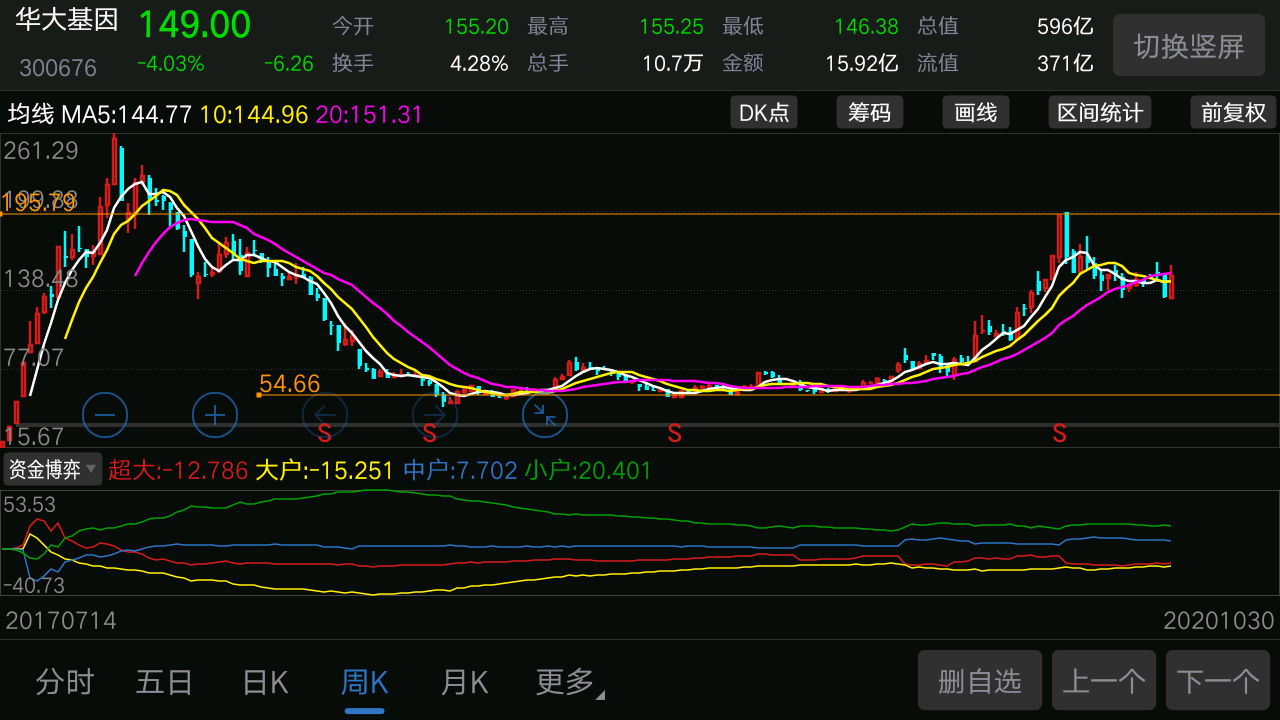Click the first red S signal marker
This screenshot has height=720, width=1280.
point(325,433)
